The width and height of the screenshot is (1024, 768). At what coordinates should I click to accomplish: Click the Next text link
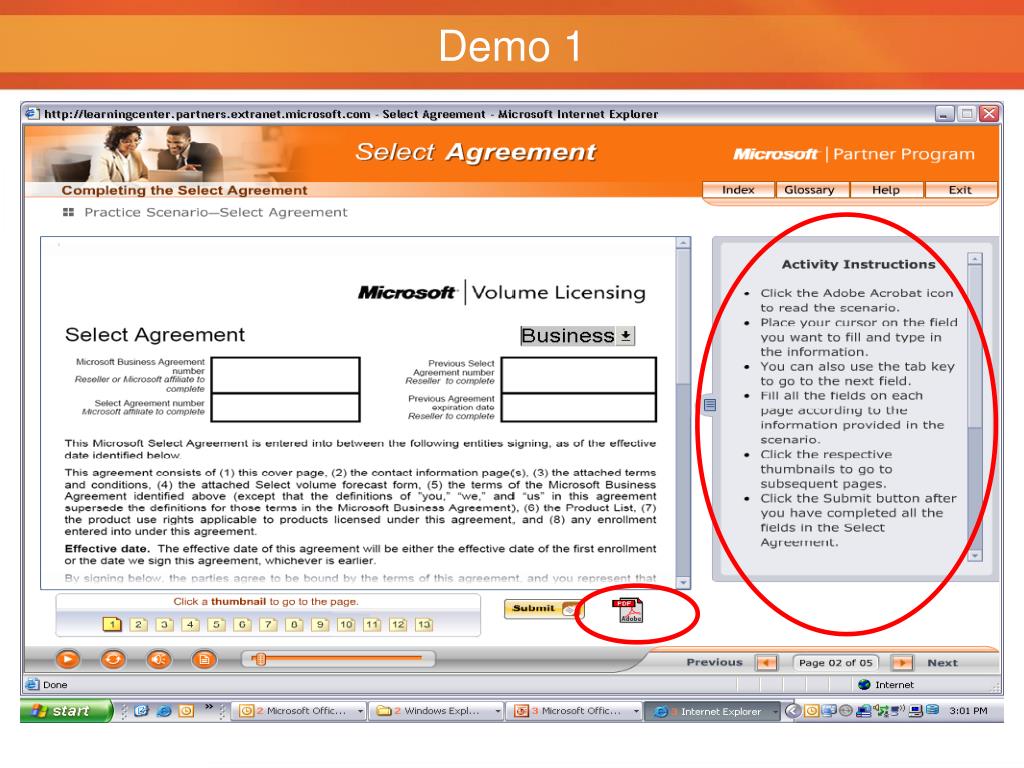(942, 663)
